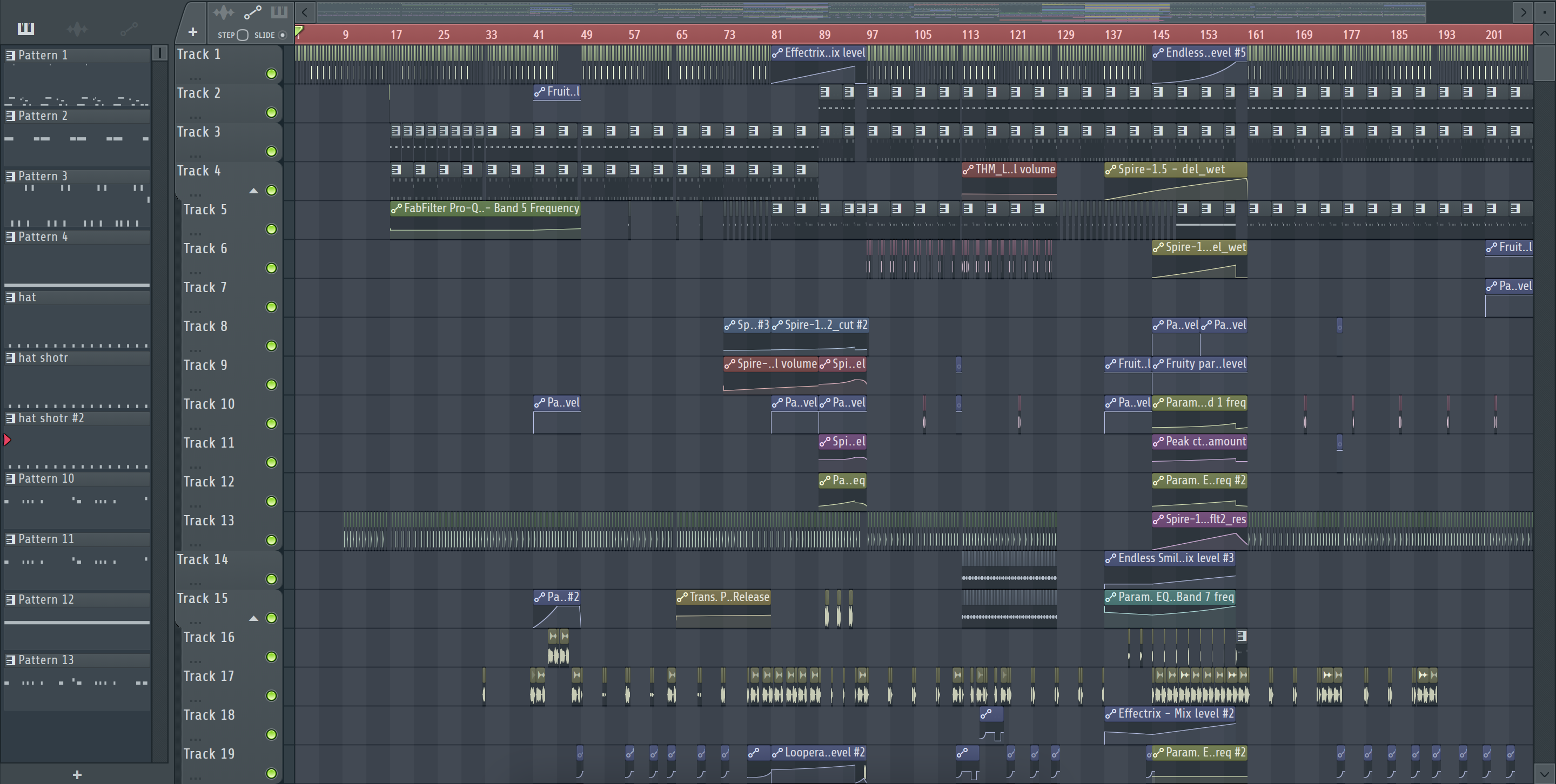Select the Track 10 header
The height and width of the screenshot is (784, 1556).
231,414
